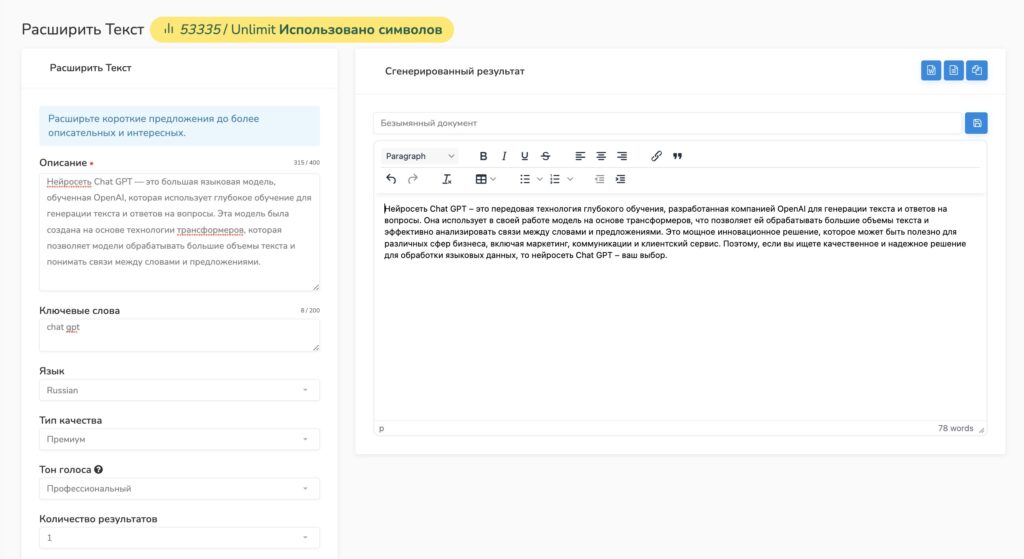Screen dimensions: 1024x559
Task: Click the editor resize handle next to word count
Action: pyautogui.click(x=981, y=429)
